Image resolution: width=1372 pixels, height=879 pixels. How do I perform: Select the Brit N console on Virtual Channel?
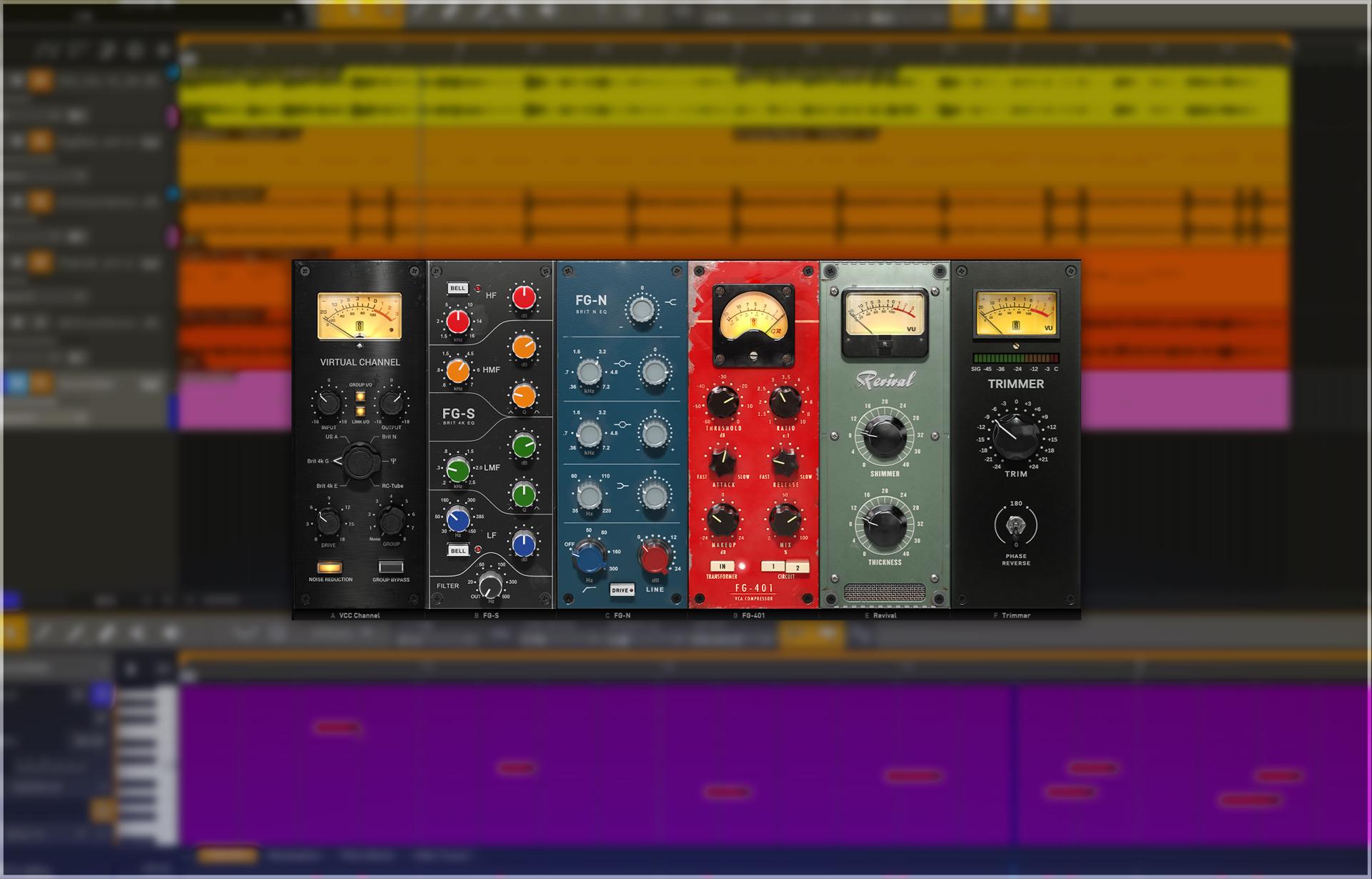[x=389, y=437]
